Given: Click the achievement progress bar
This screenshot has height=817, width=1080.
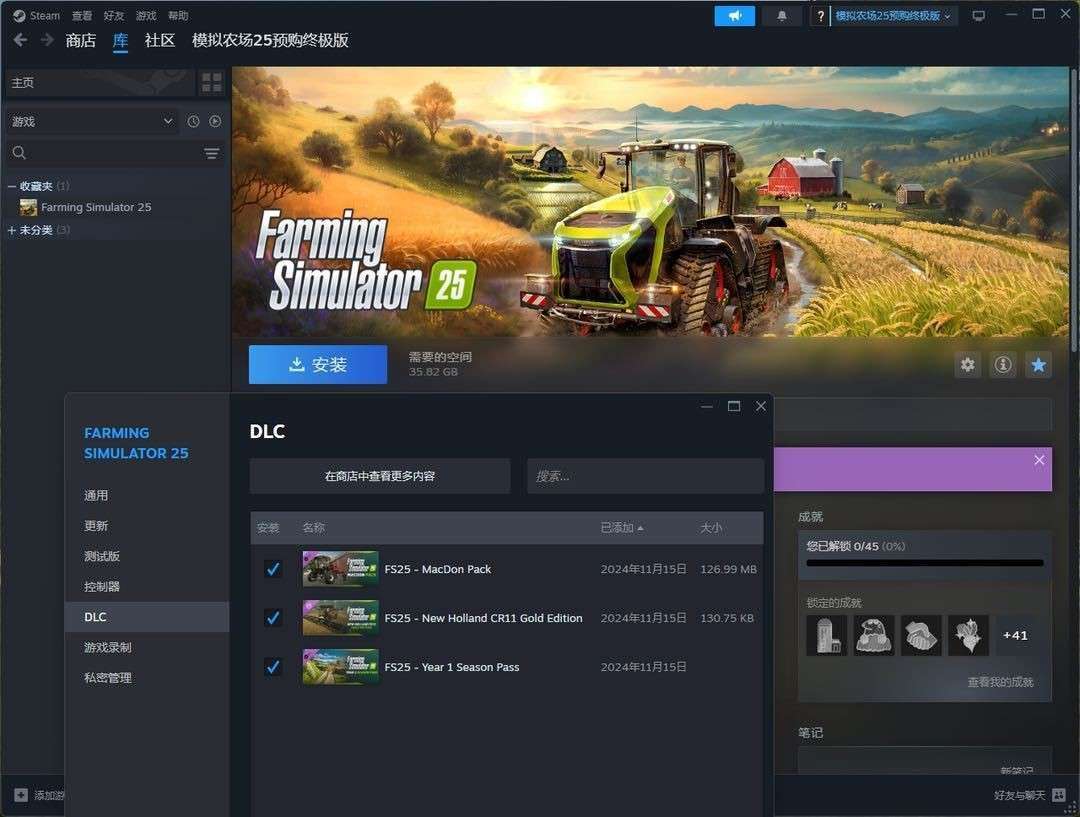Looking at the screenshot, I should click(925, 563).
